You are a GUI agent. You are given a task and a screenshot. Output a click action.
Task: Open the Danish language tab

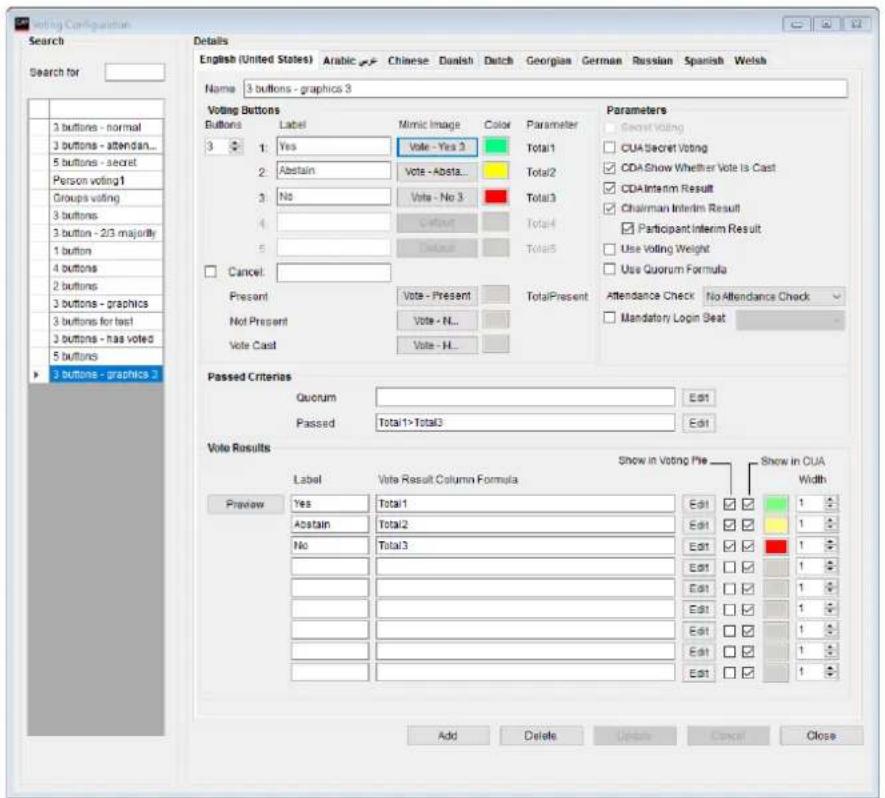click(x=456, y=61)
